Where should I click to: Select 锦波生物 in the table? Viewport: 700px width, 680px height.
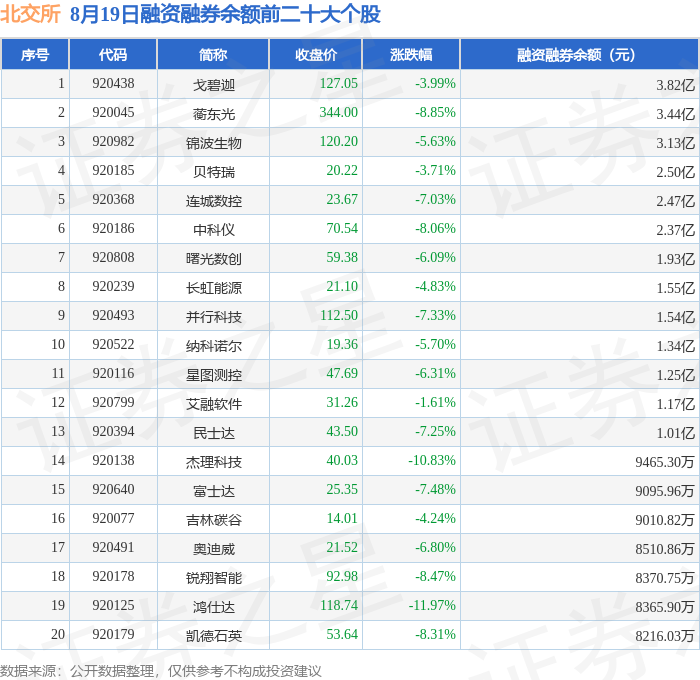click(214, 143)
